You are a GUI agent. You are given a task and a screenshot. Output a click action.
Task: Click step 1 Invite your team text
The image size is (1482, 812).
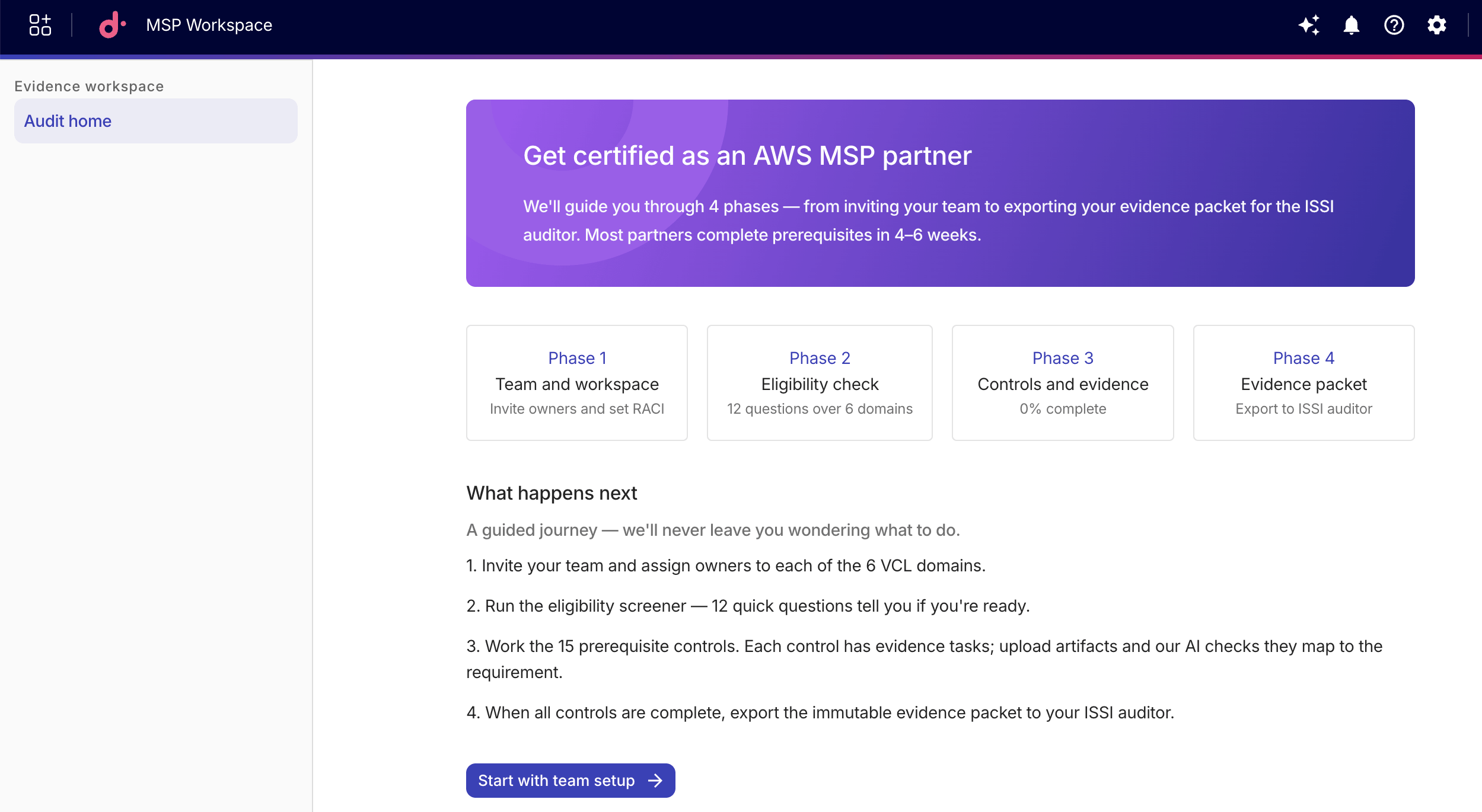(726, 565)
